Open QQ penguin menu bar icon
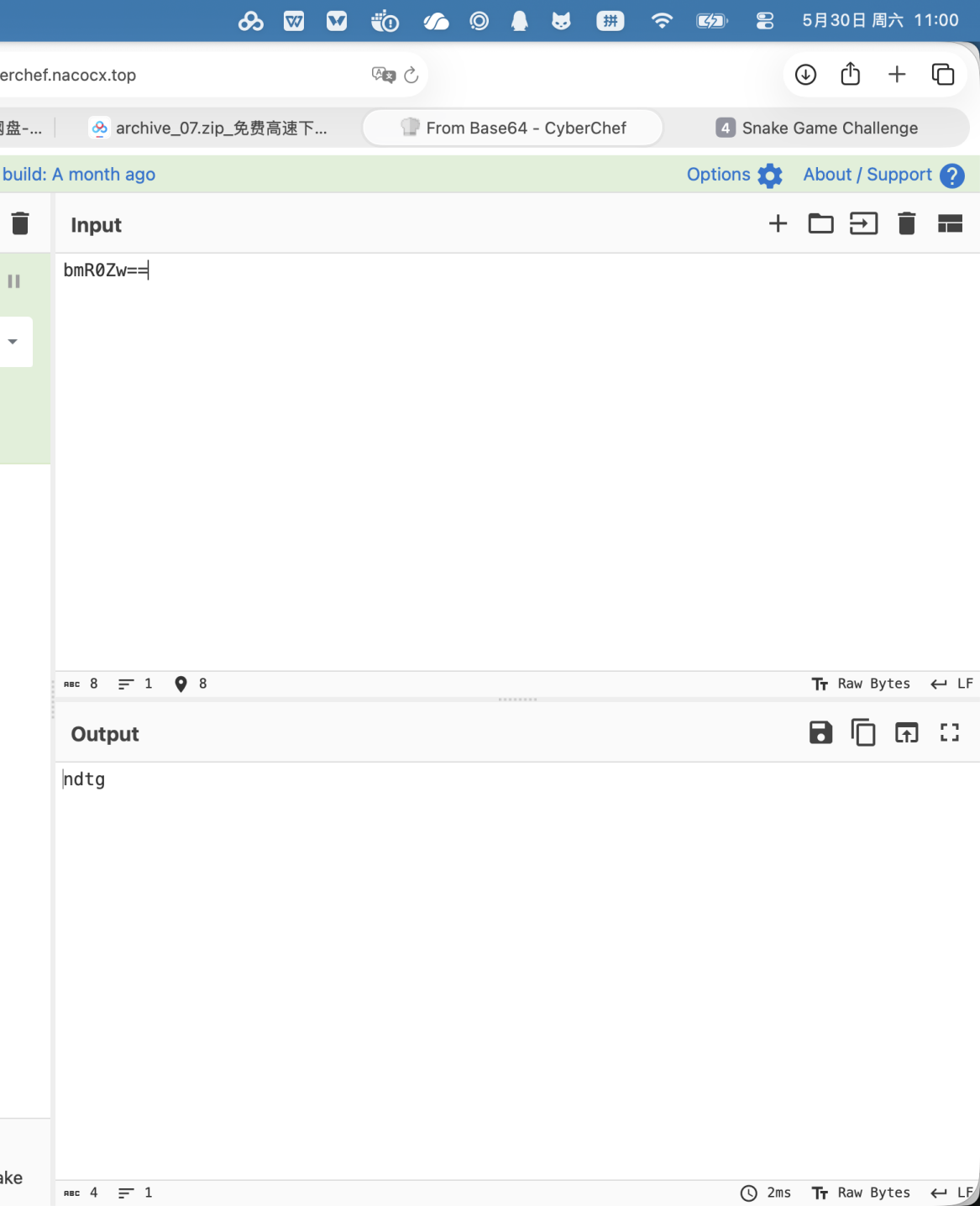Screen dimensions: 980x1206 point(520,21)
